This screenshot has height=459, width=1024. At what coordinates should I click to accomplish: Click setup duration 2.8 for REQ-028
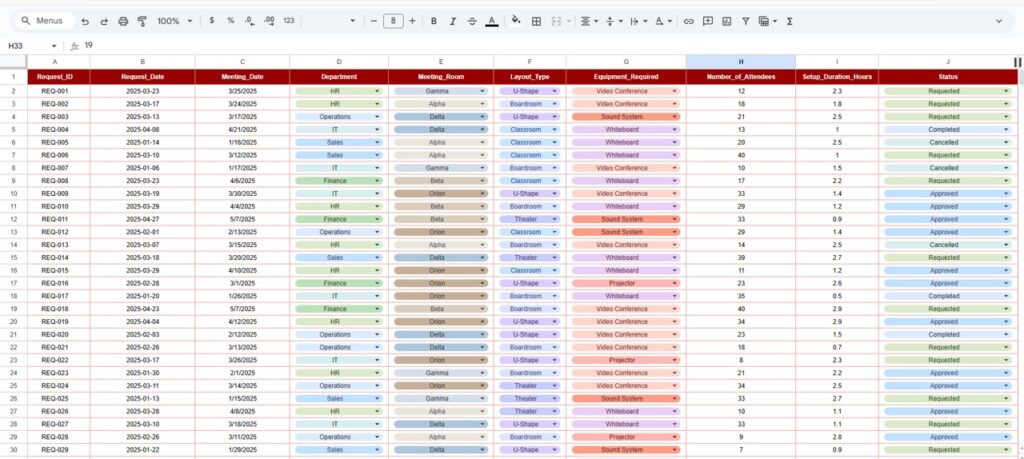pyautogui.click(x=837, y=437)
